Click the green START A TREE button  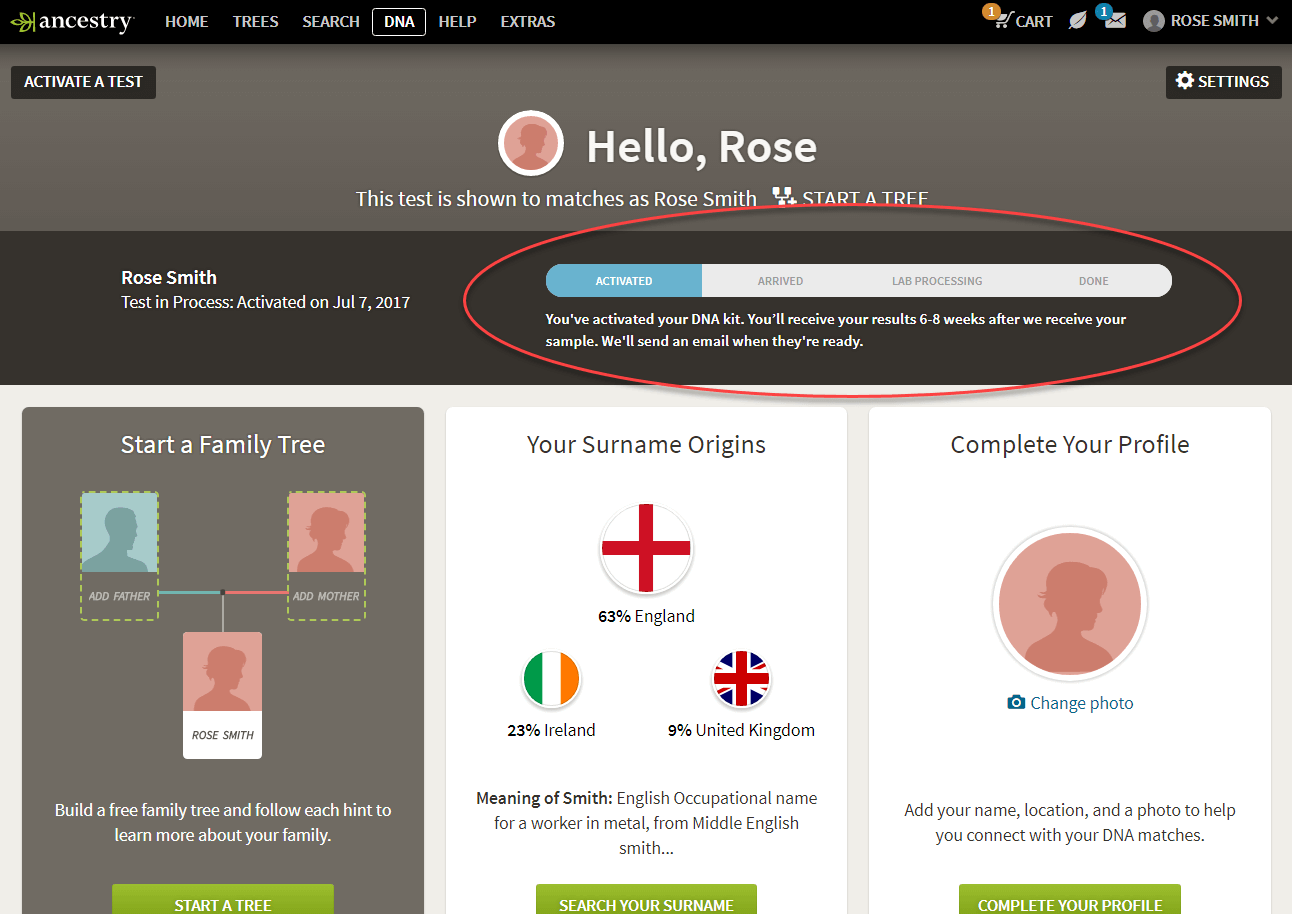223,900
